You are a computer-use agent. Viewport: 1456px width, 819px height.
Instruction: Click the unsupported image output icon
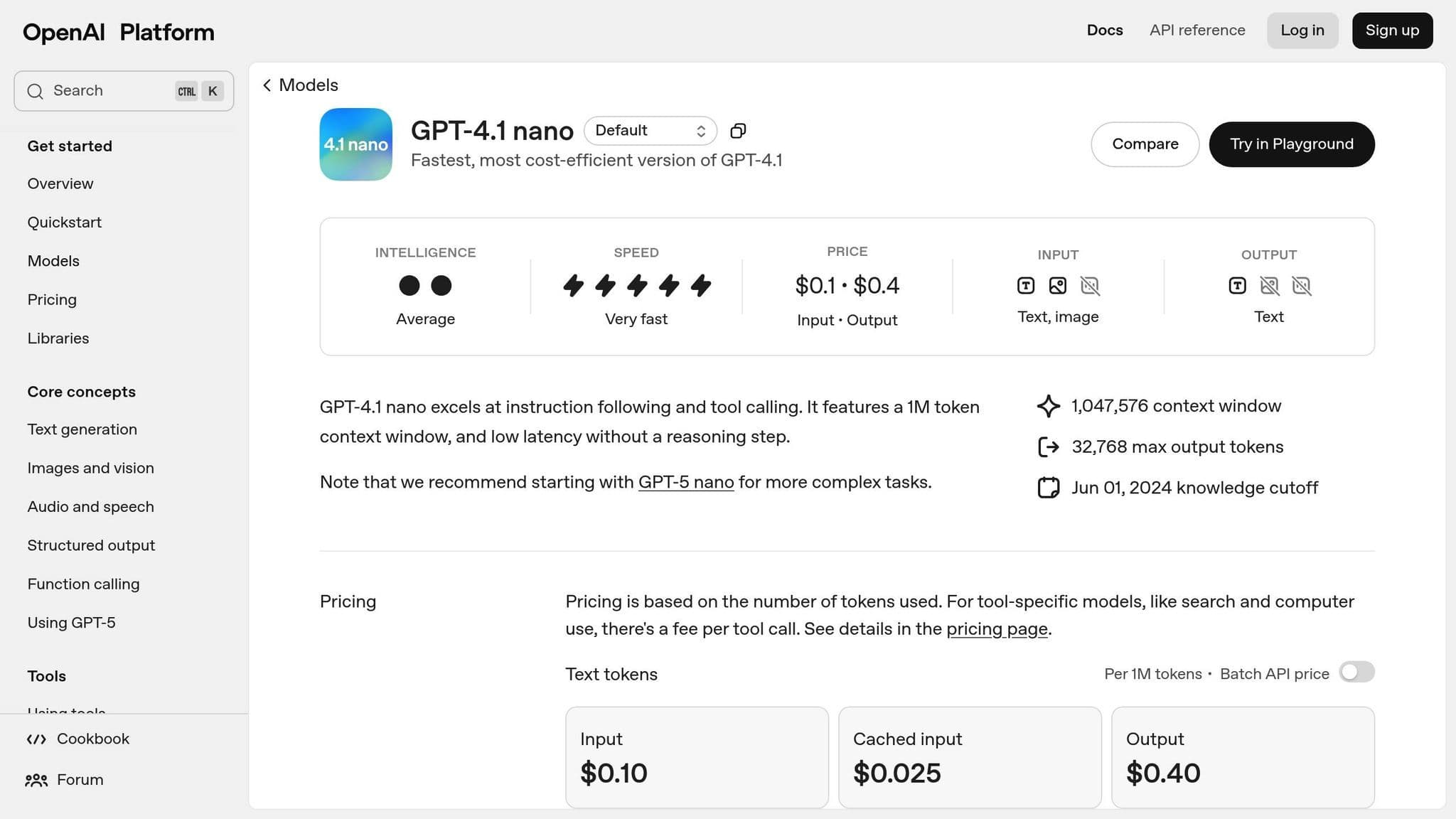[x=1270, y=286]
